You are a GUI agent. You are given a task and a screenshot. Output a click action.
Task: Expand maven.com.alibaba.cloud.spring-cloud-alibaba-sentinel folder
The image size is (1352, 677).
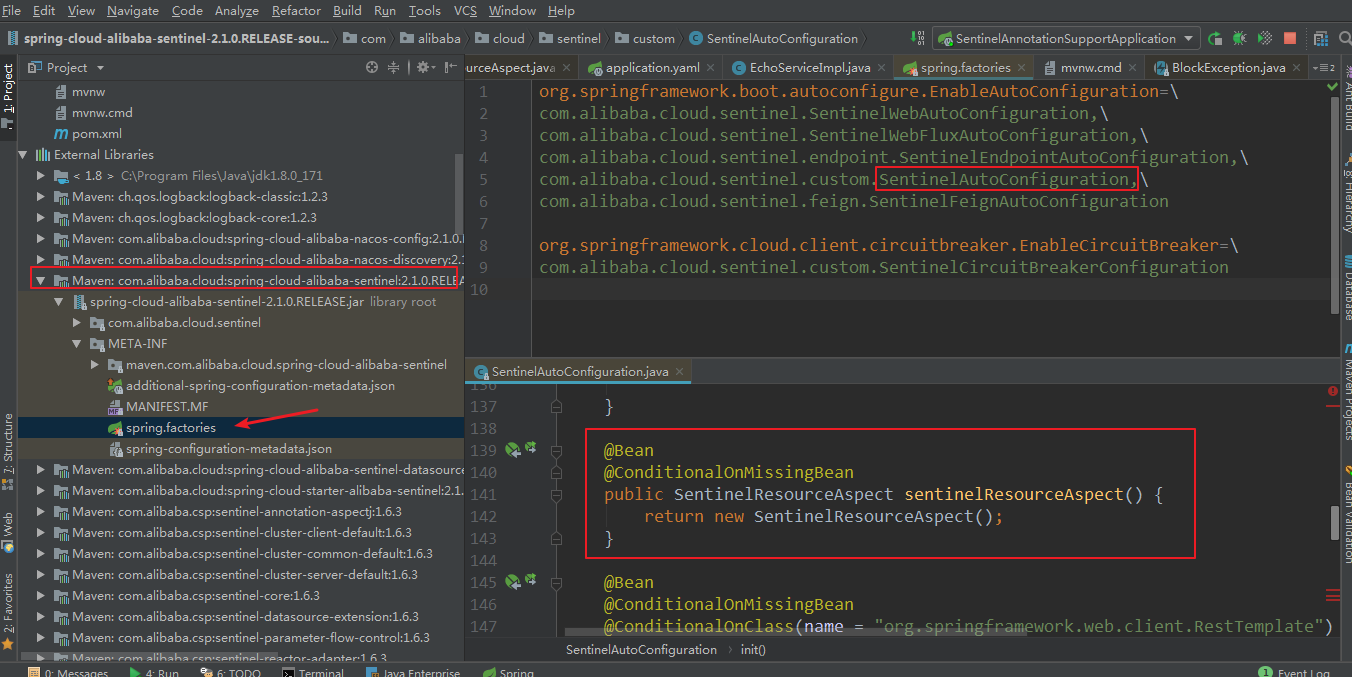click(x=96, y=365)
